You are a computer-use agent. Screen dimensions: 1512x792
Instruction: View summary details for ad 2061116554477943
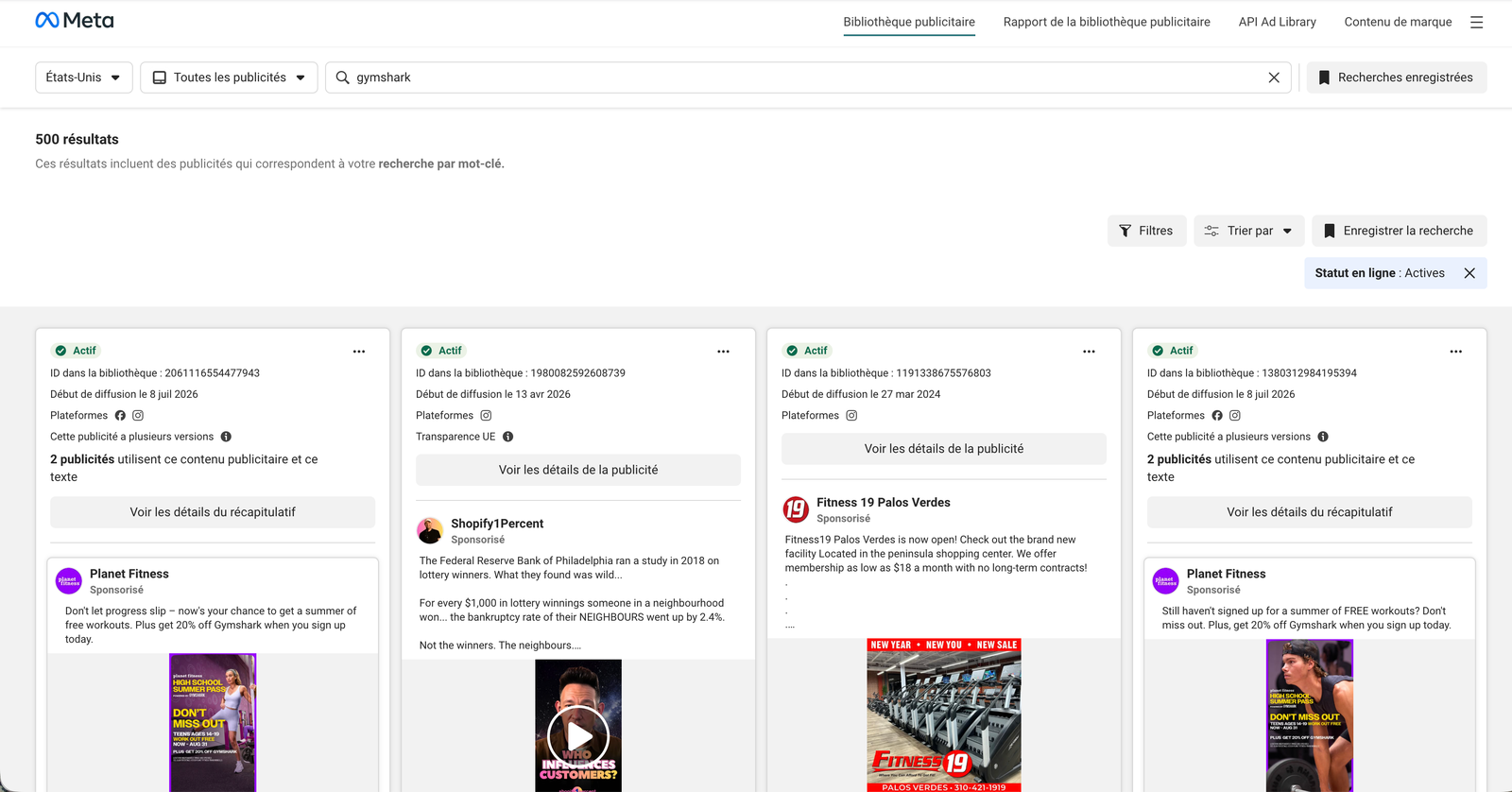(213, 512)
